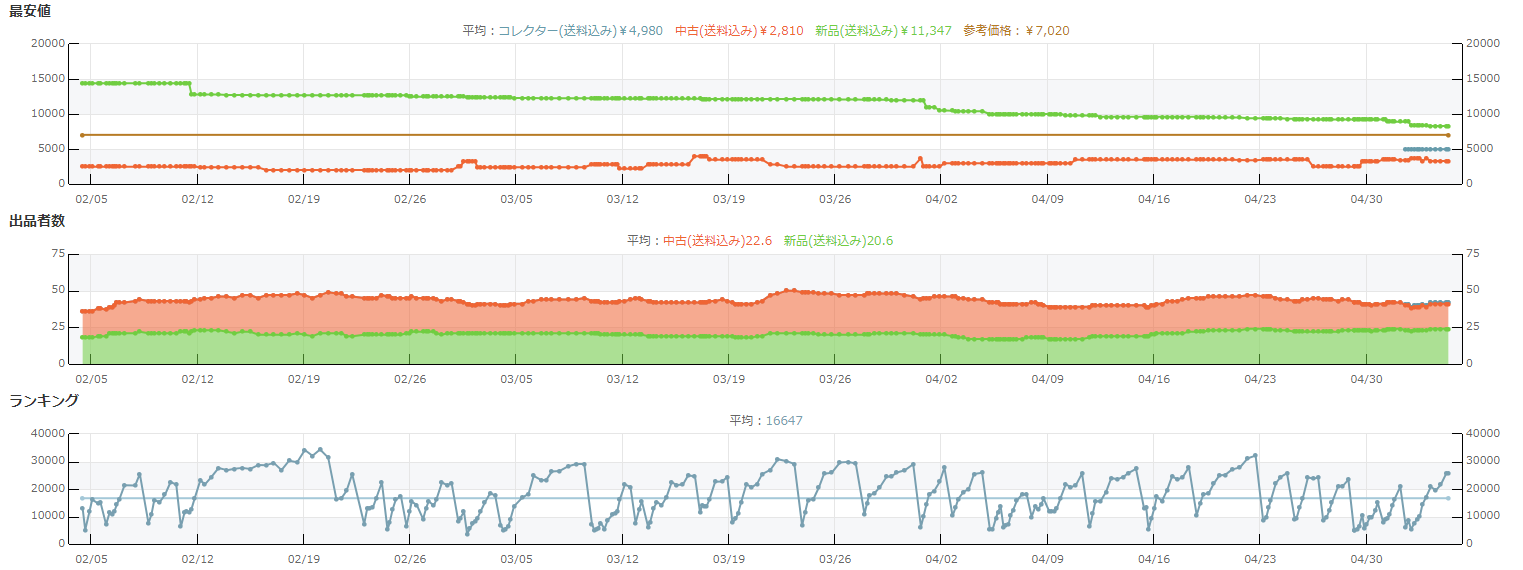The height and width of the screenshot is (570, 1523).
Task: Click the highest ranking peak near 02/19
Action: [305, 450]
